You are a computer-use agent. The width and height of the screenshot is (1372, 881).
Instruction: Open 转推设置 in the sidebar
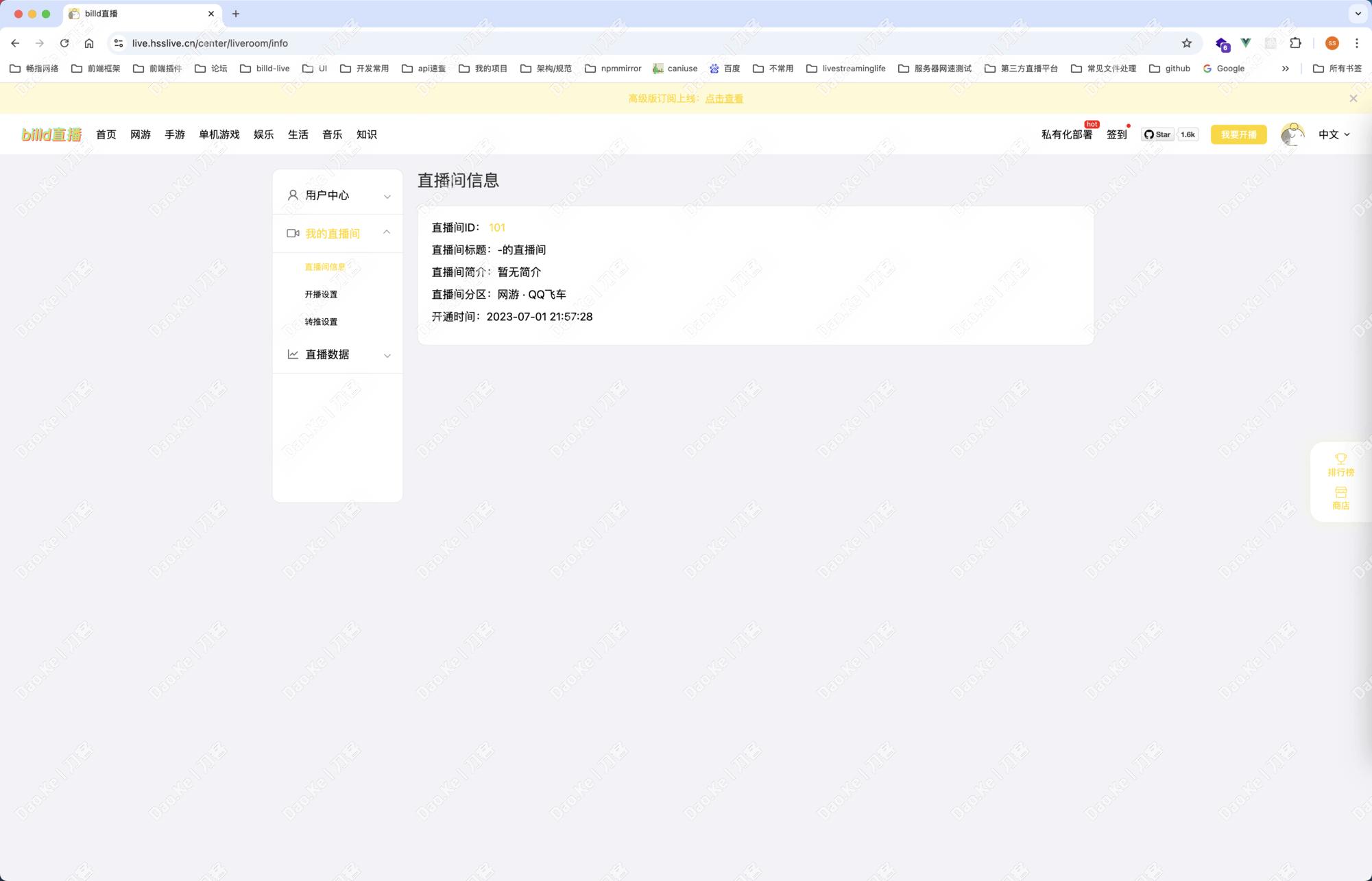321,322
